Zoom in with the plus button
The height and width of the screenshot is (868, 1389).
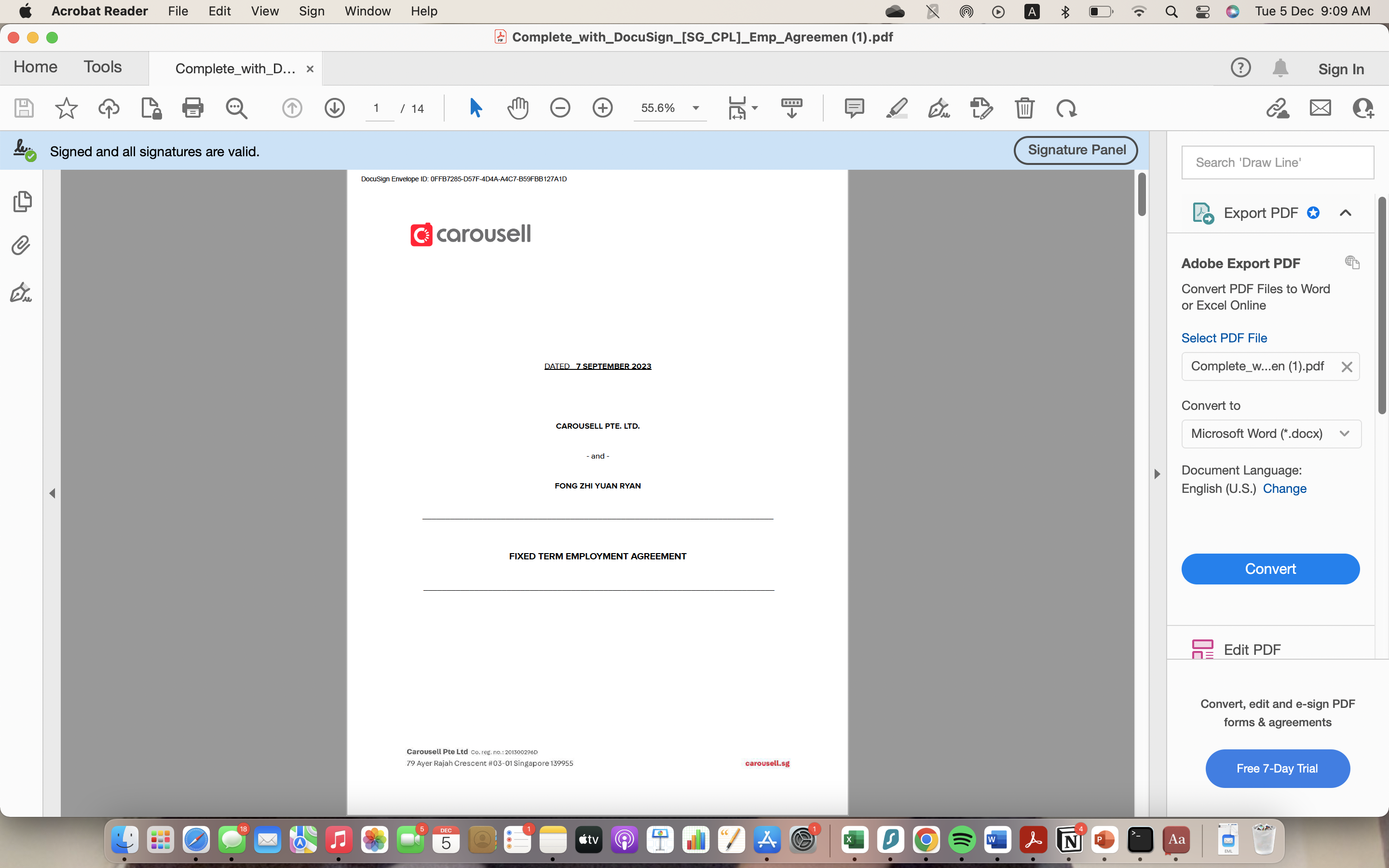(x=603, y=108)
